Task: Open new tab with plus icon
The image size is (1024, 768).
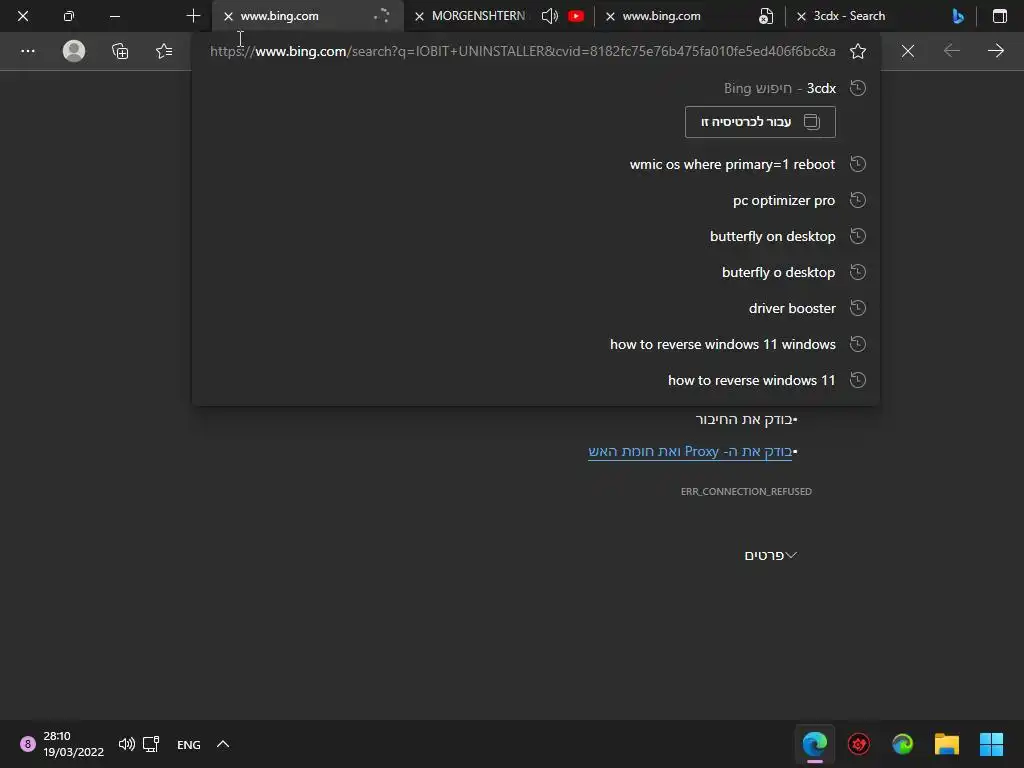Action: tap(193, 16)
